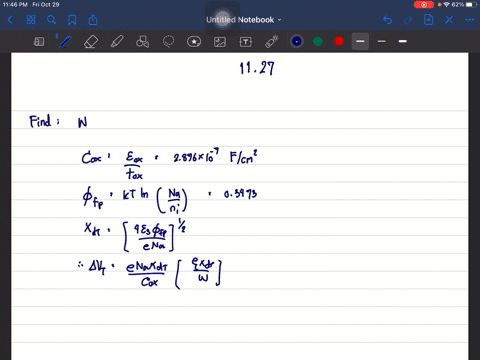Screen dimensions: 480x360
Task: Select the Pen tool
Action: coord(64,42)
